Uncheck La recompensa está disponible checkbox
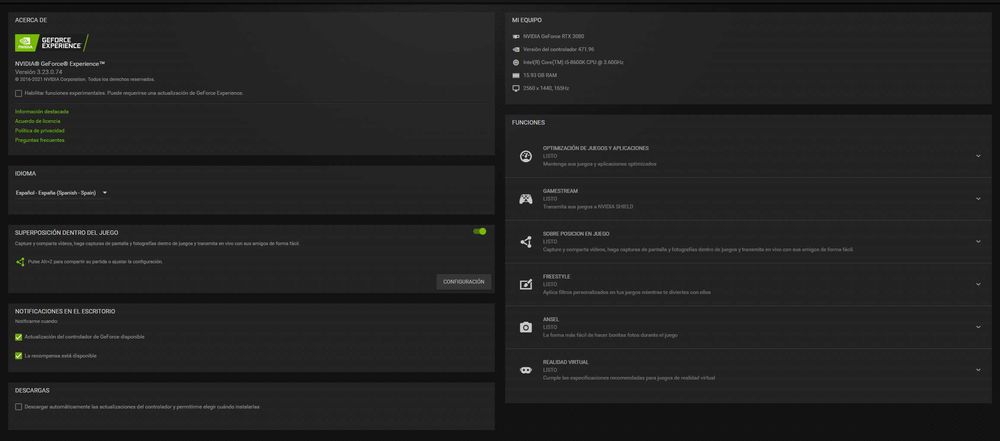The width and height of the screenshot is (1000, 441). (x=18, y=356)
